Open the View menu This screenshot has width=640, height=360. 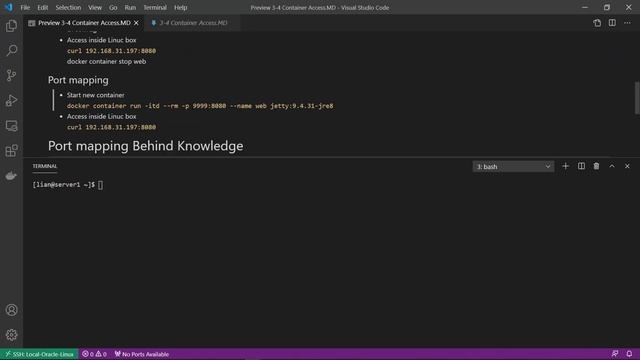(95, 7)
